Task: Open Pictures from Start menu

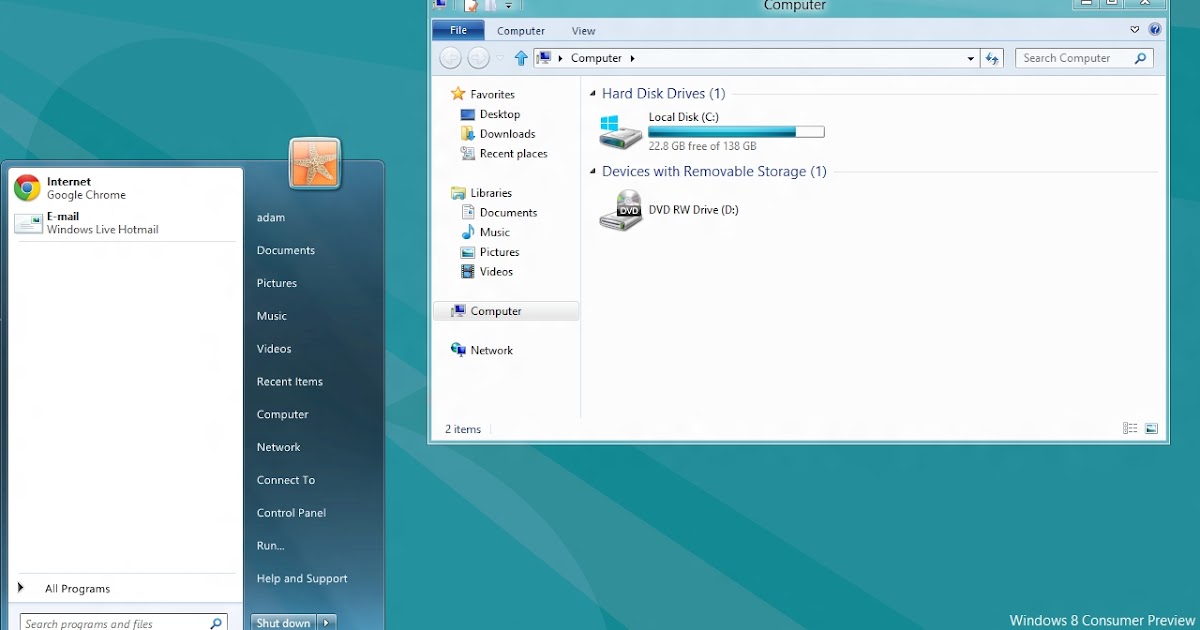Action: click(x=277, y=284)
